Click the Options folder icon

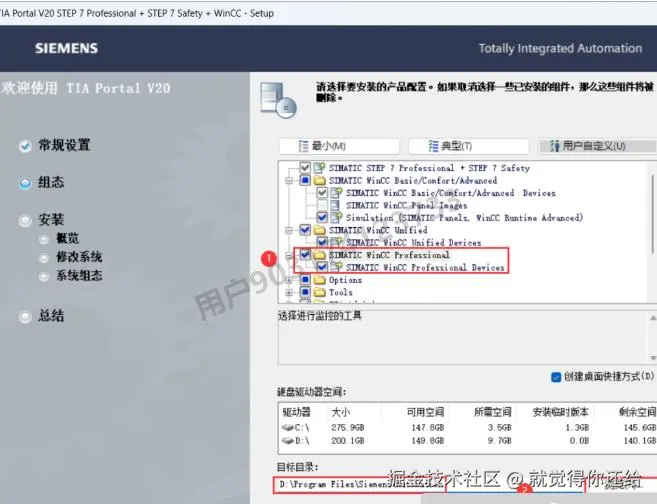[x=320, y=279]
